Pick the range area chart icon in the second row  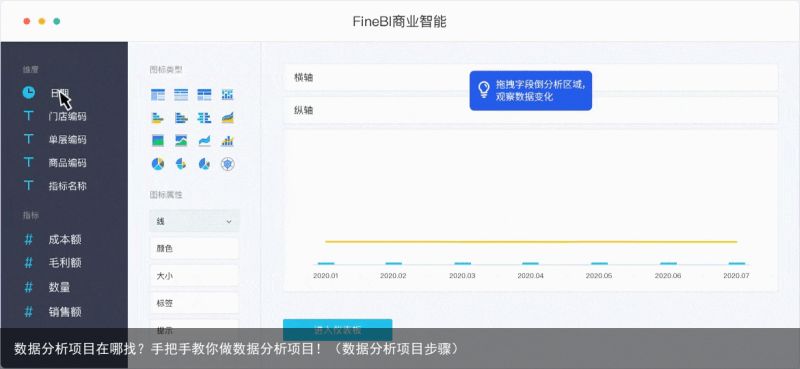(x=228, y=118)
